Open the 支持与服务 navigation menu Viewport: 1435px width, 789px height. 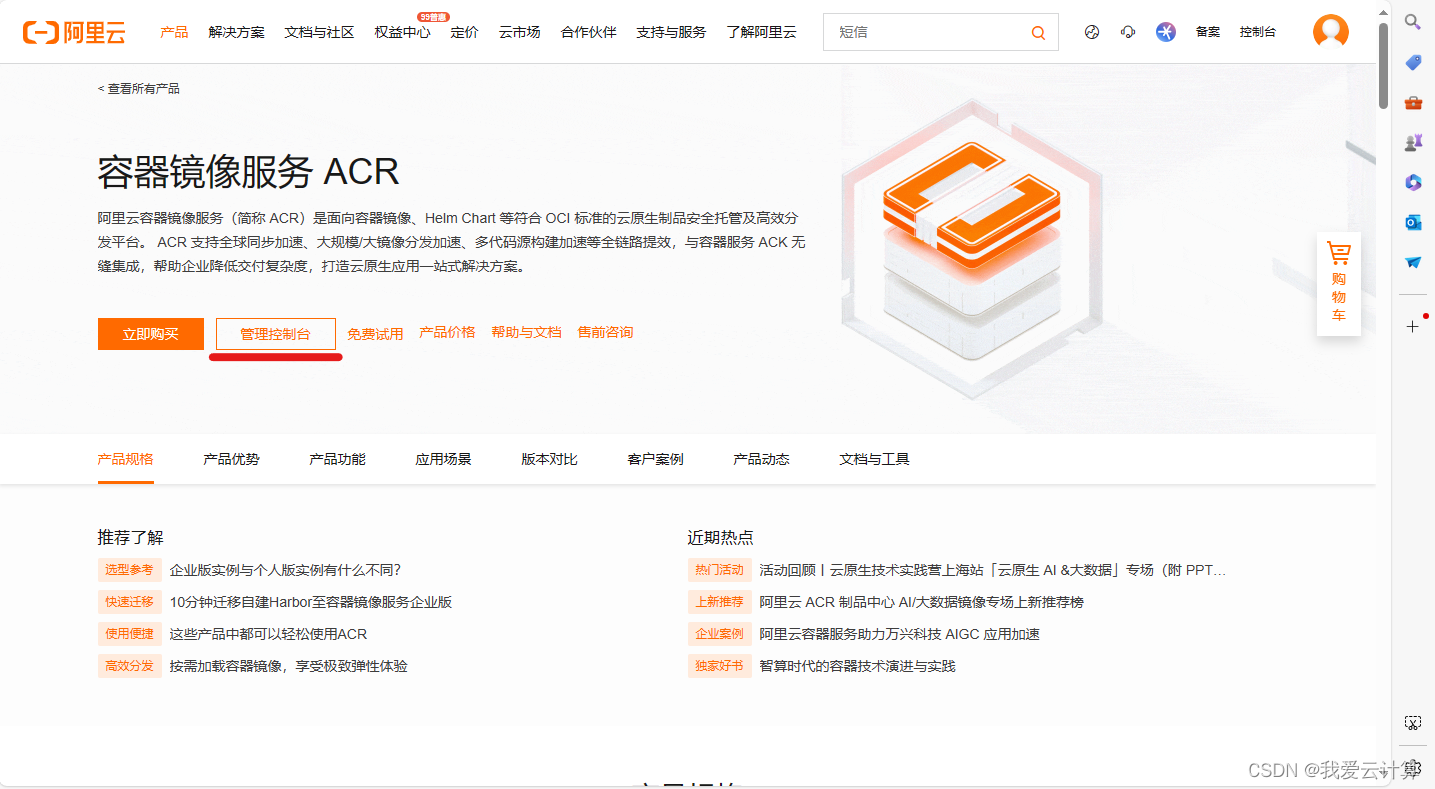[x=671, y=32]
